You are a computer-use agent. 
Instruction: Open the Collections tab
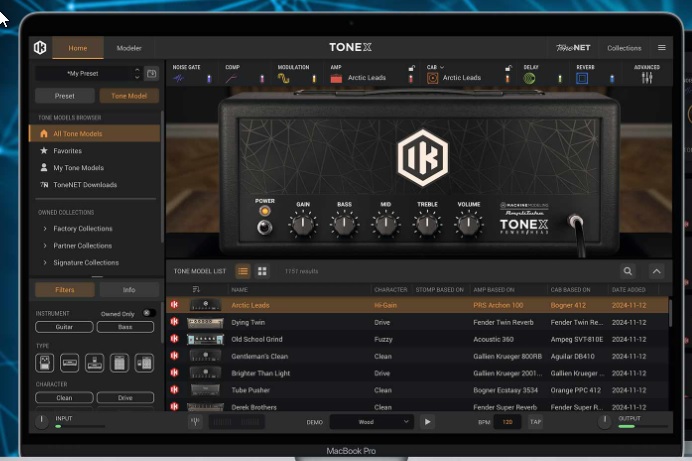624,48
